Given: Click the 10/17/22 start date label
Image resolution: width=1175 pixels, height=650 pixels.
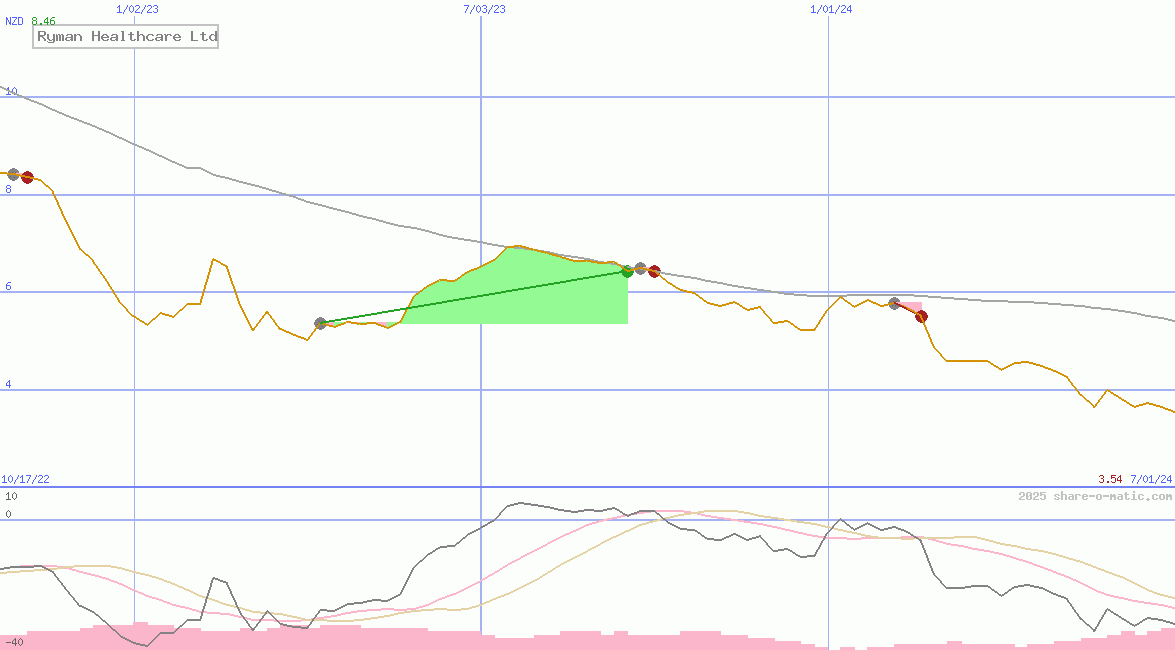Looking at the screenshot, I should click(x=26, y=480).
